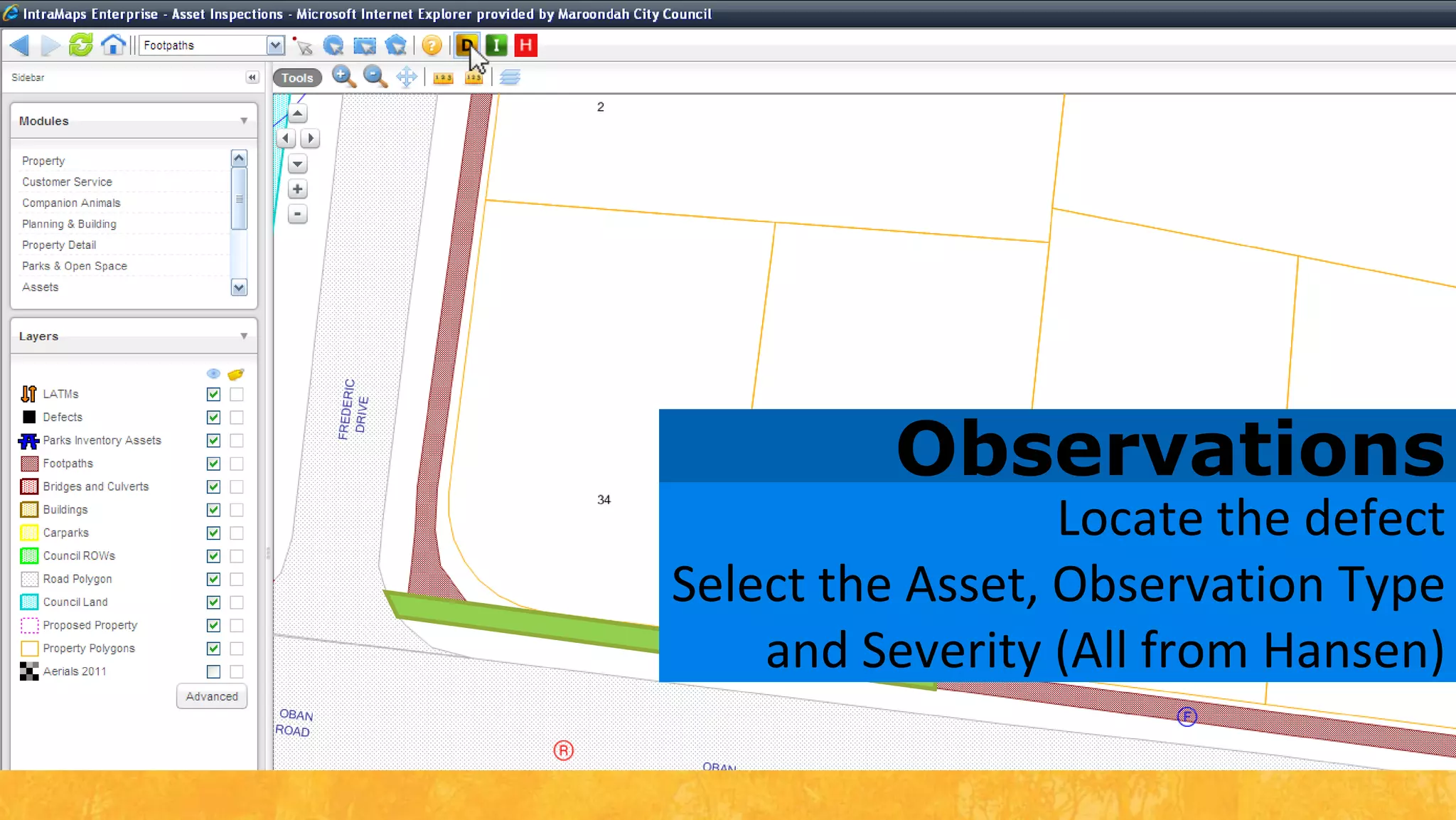The width and height of the screenshot is (1456, 820).
Task: Open Help with the question mark icon
Action: point(432,46)
